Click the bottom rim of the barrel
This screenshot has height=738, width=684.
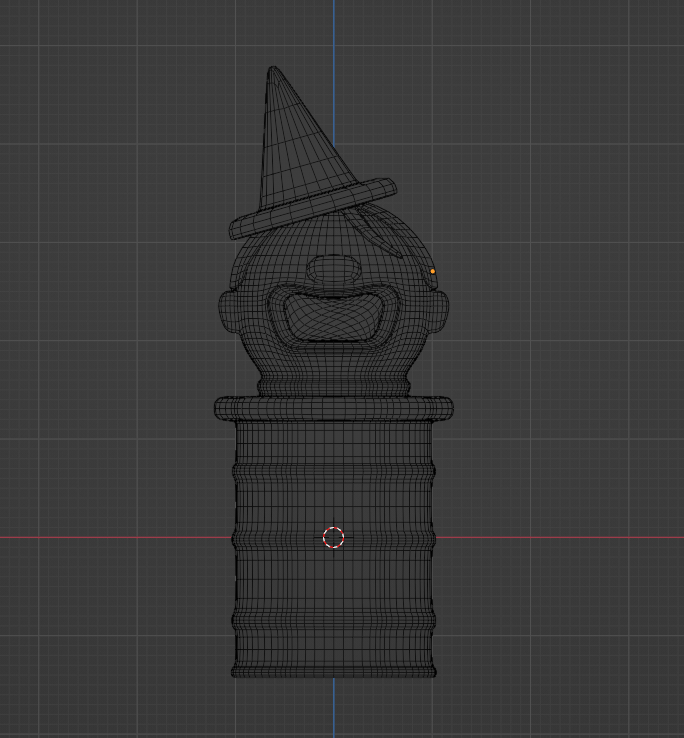[334, 671]
